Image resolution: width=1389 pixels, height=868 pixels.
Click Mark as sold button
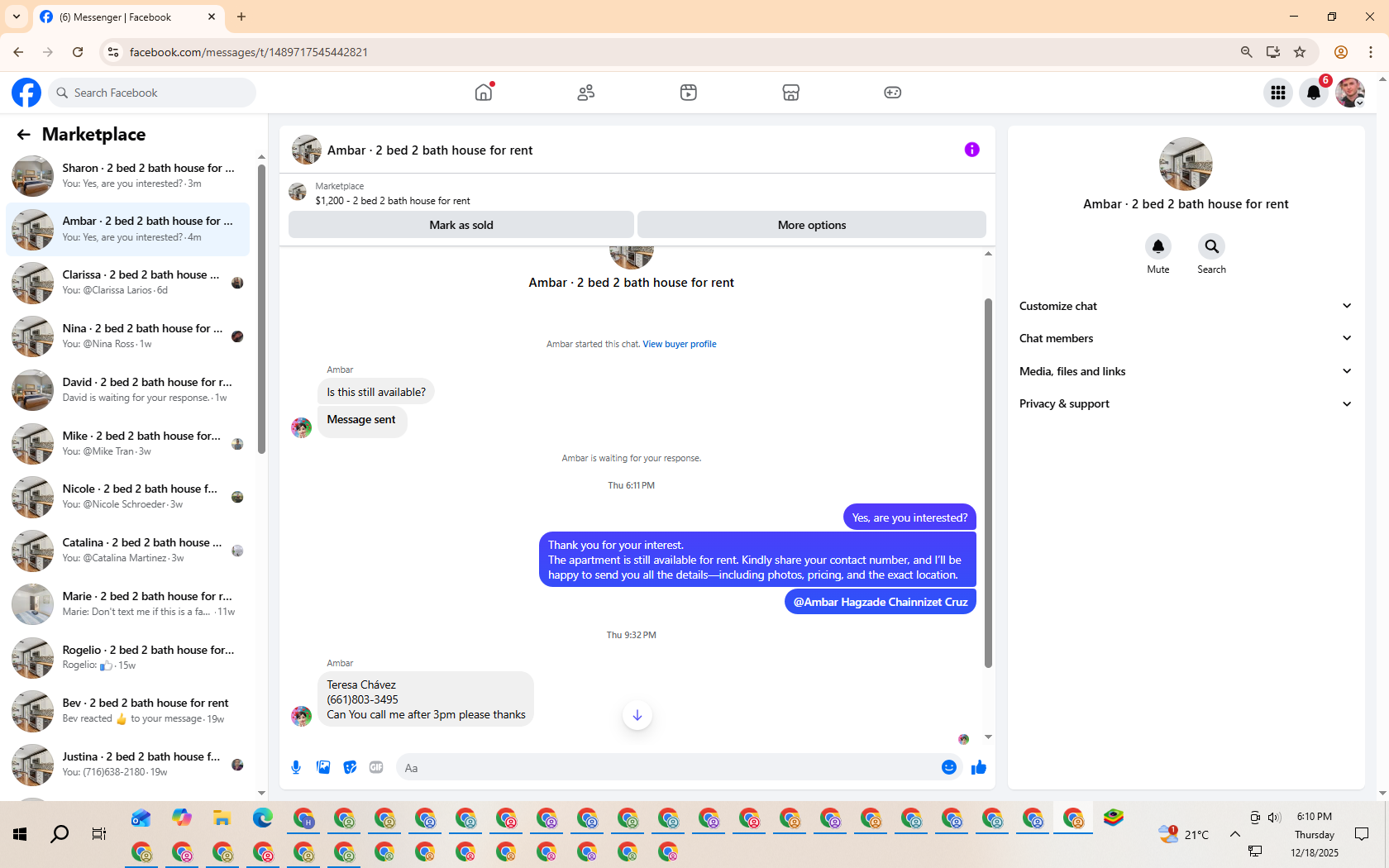click(461, 225)
